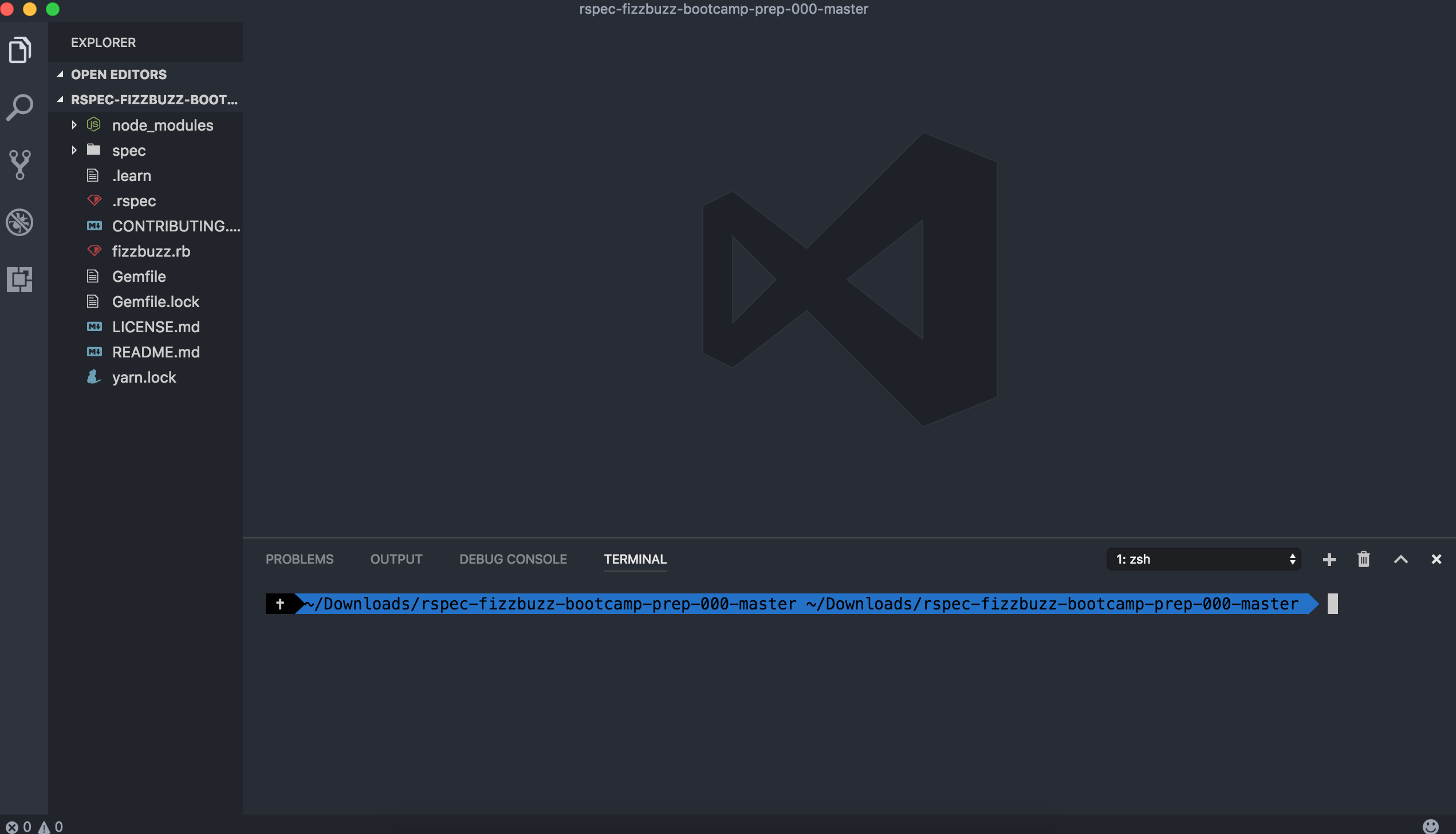
Task: Switch to the Problems tab
Action: 299,559
